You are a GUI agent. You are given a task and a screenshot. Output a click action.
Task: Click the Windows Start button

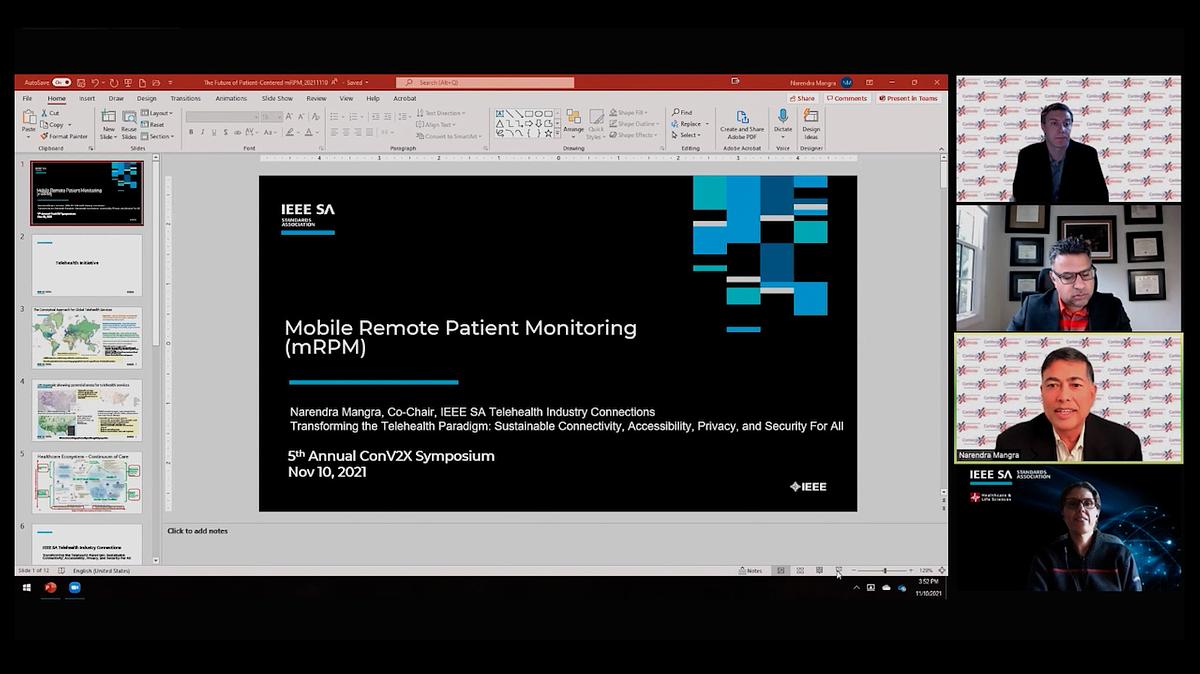pyautogui.click(x=26, y=588)
